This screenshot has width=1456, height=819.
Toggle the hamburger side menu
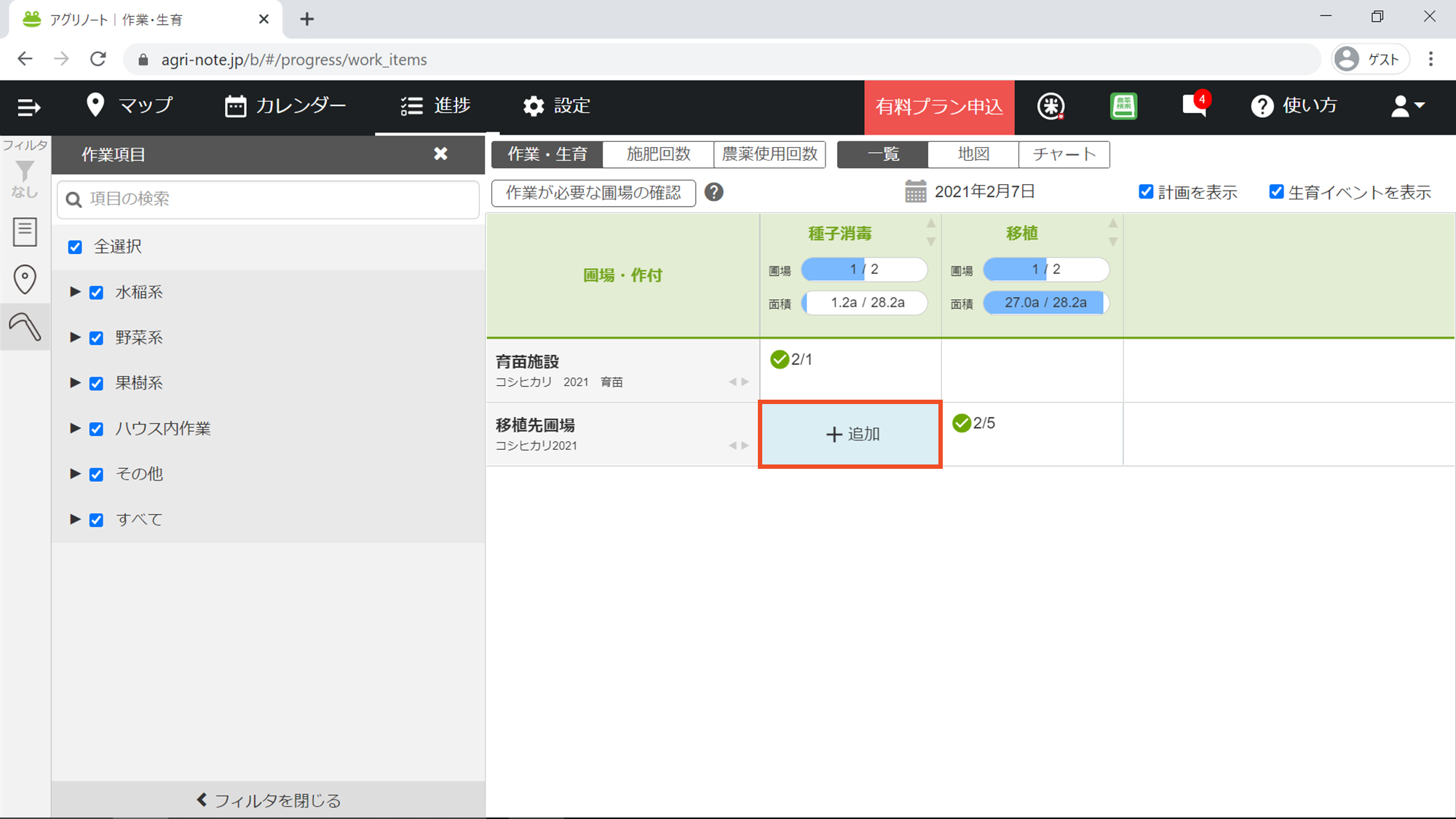coord(29,107)
